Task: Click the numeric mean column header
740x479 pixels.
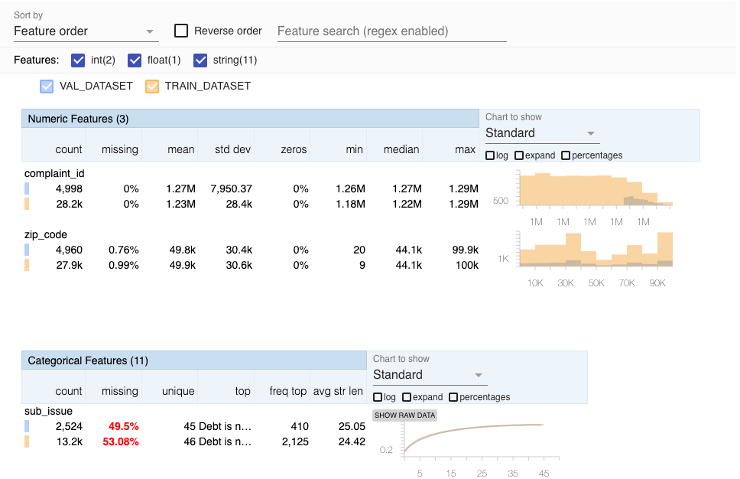Action: tap(181, 150)
